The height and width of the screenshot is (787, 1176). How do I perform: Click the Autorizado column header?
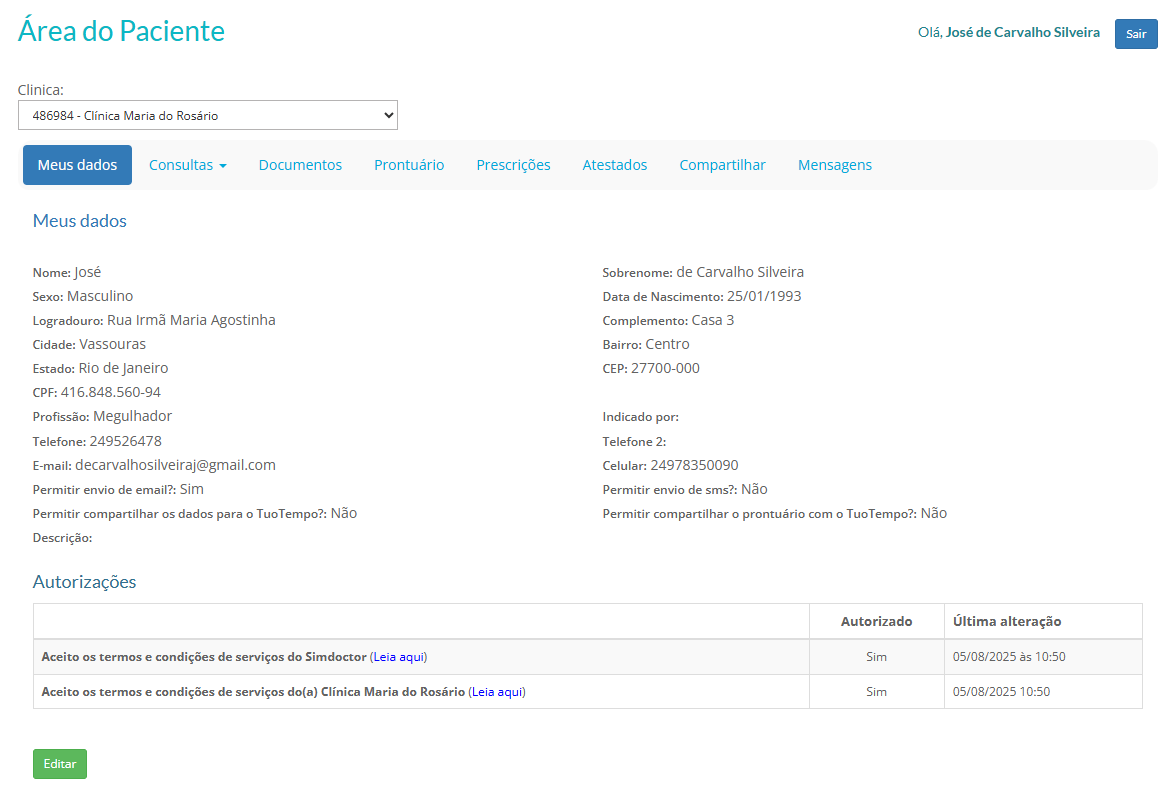[x=876, y=621]
